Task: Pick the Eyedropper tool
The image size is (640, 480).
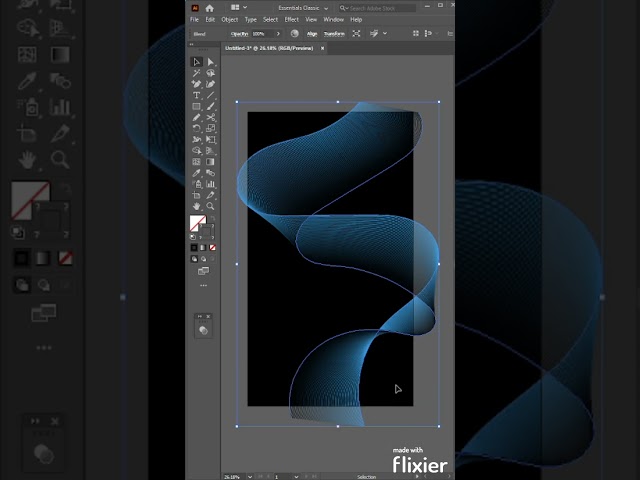Action: tap(196, 173)
